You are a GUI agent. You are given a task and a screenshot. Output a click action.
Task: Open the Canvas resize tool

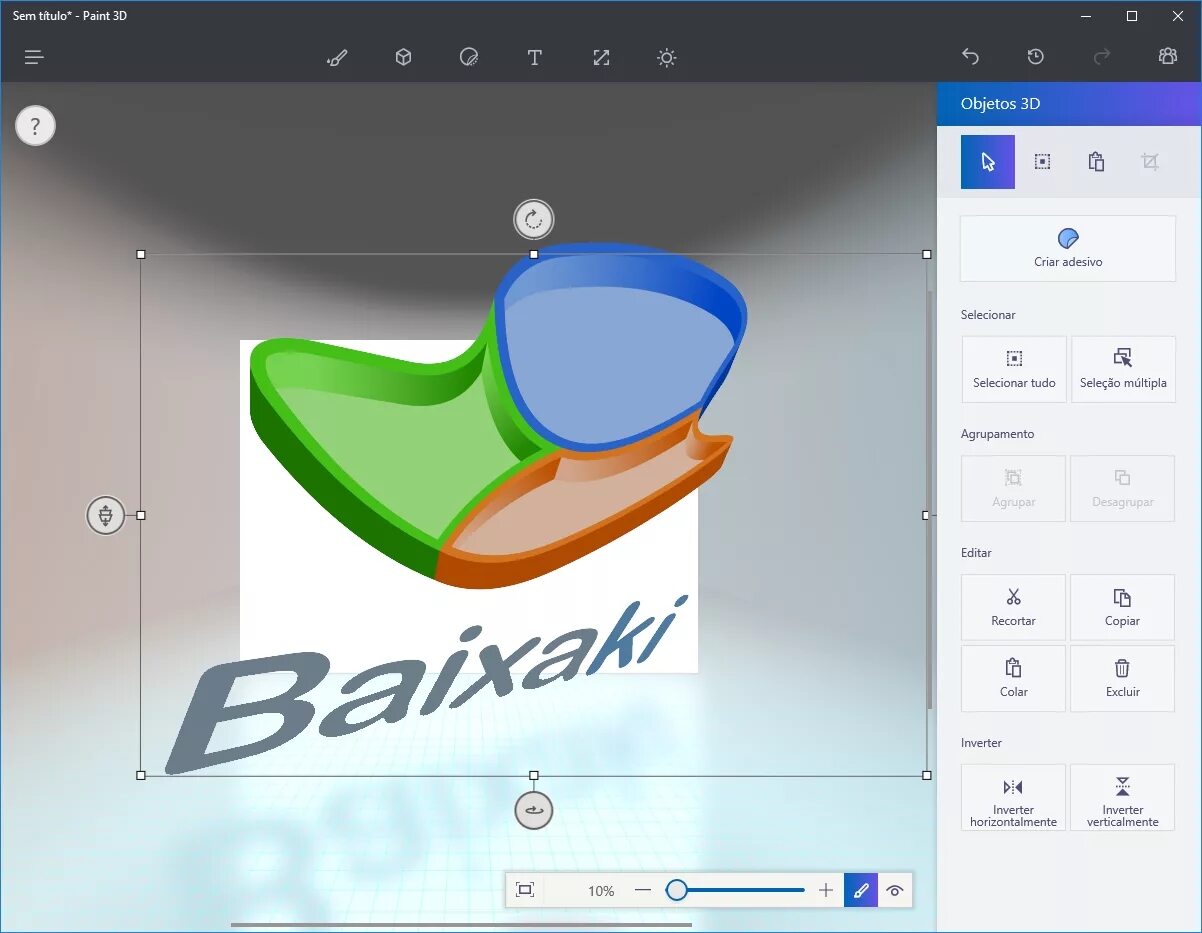coord(601,57)
